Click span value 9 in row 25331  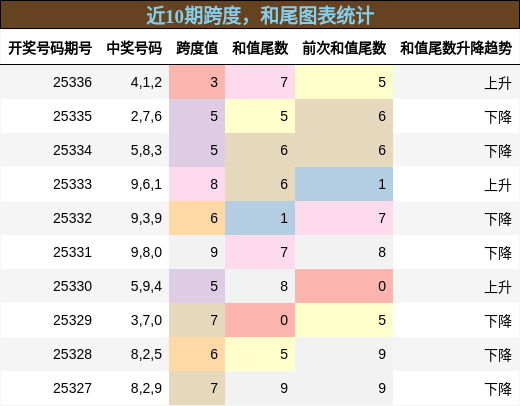coord(197,252)
